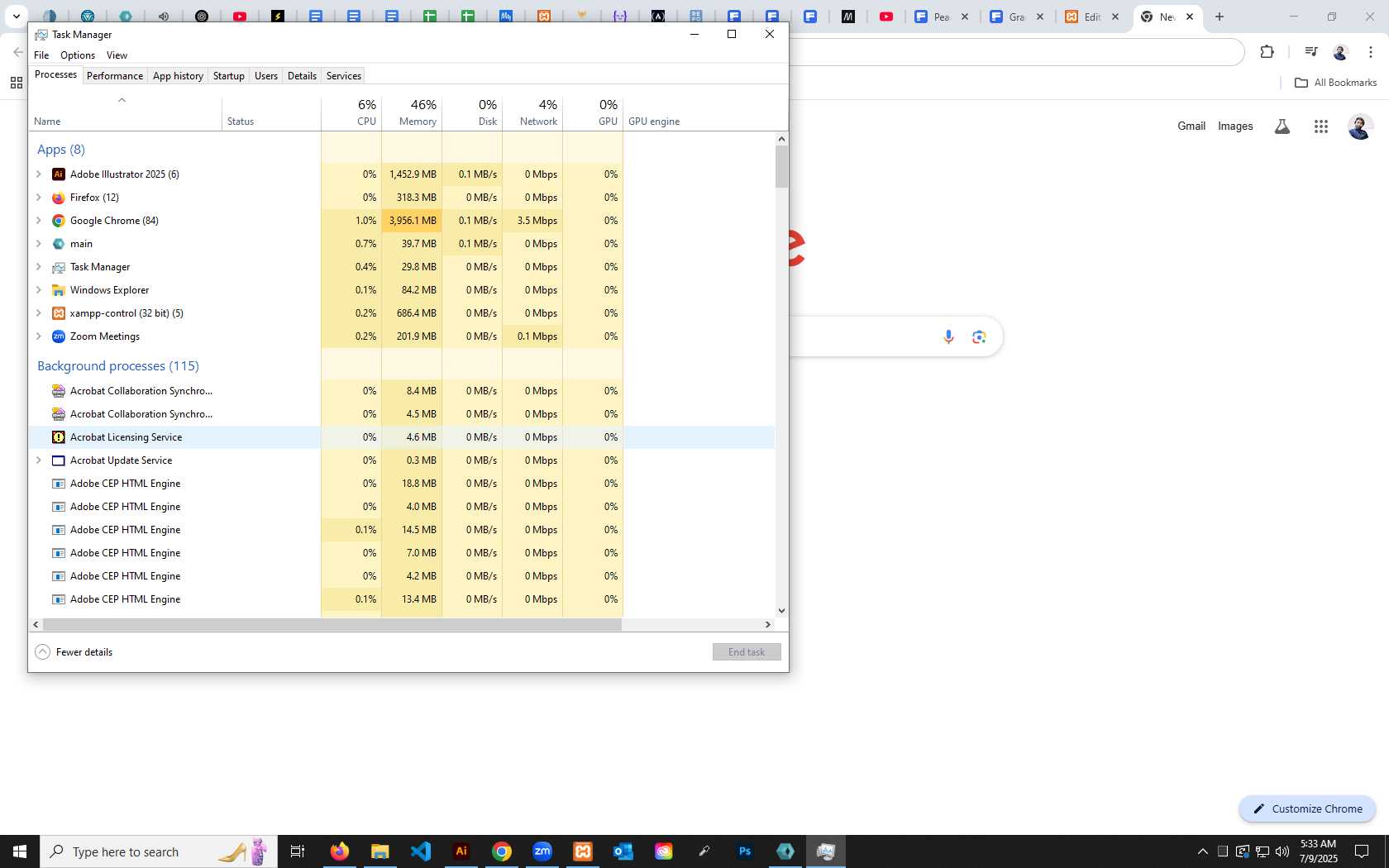Click the Zoom Meetings process icon

[59, 336]
